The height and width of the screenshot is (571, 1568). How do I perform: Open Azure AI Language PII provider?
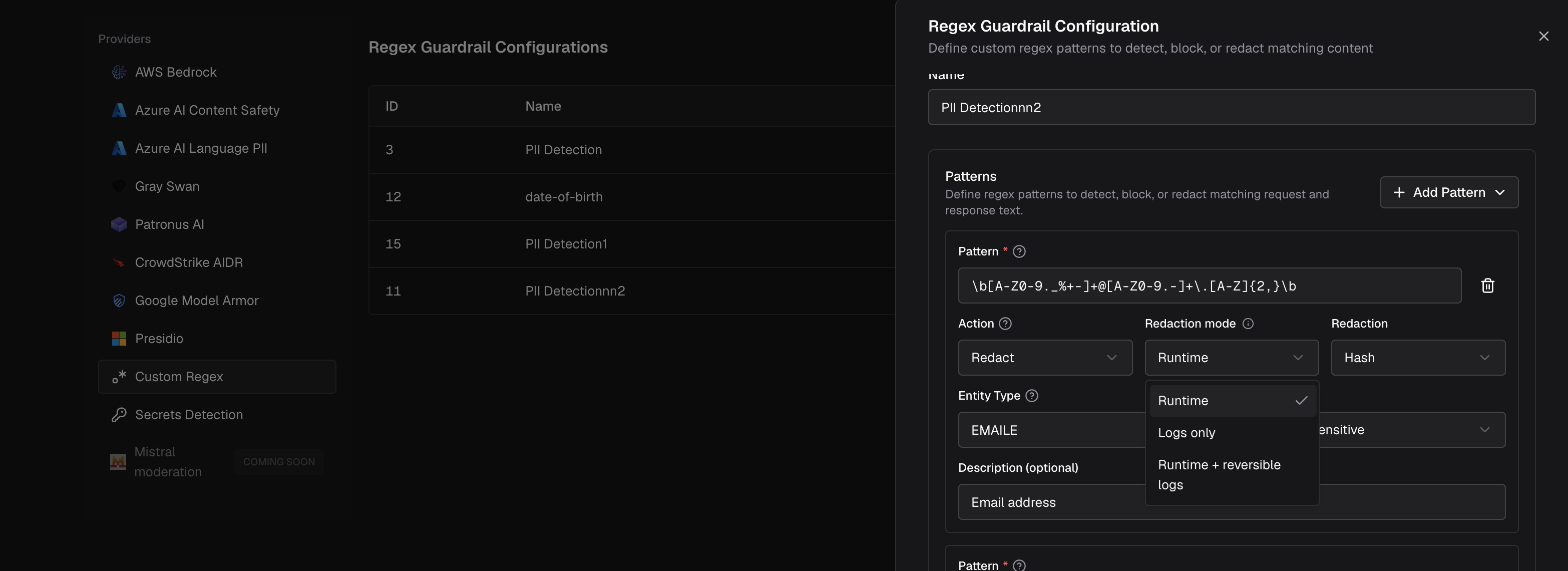coord(217,148)
